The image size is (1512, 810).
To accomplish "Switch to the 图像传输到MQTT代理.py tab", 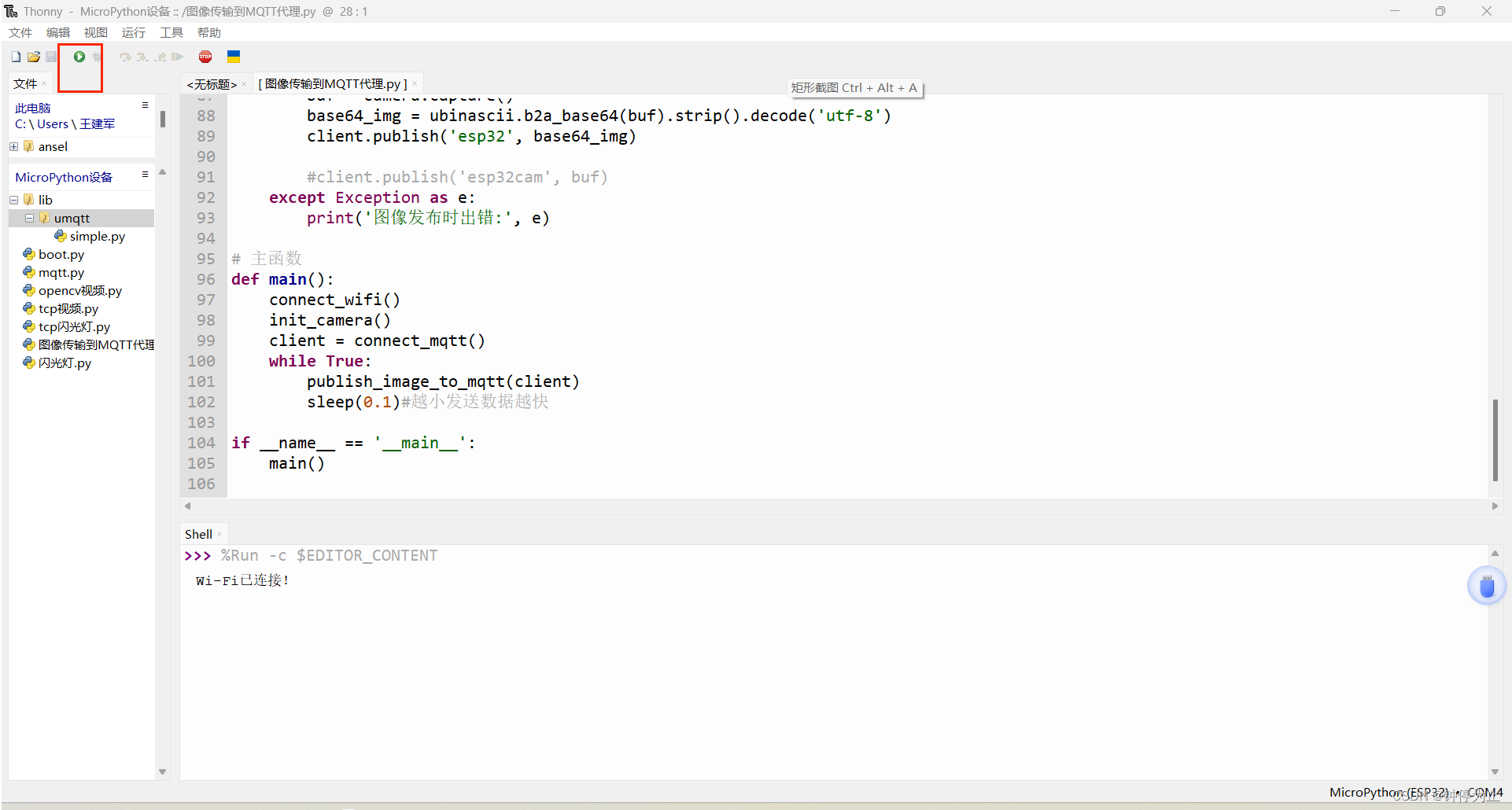I will click(333, 84).
